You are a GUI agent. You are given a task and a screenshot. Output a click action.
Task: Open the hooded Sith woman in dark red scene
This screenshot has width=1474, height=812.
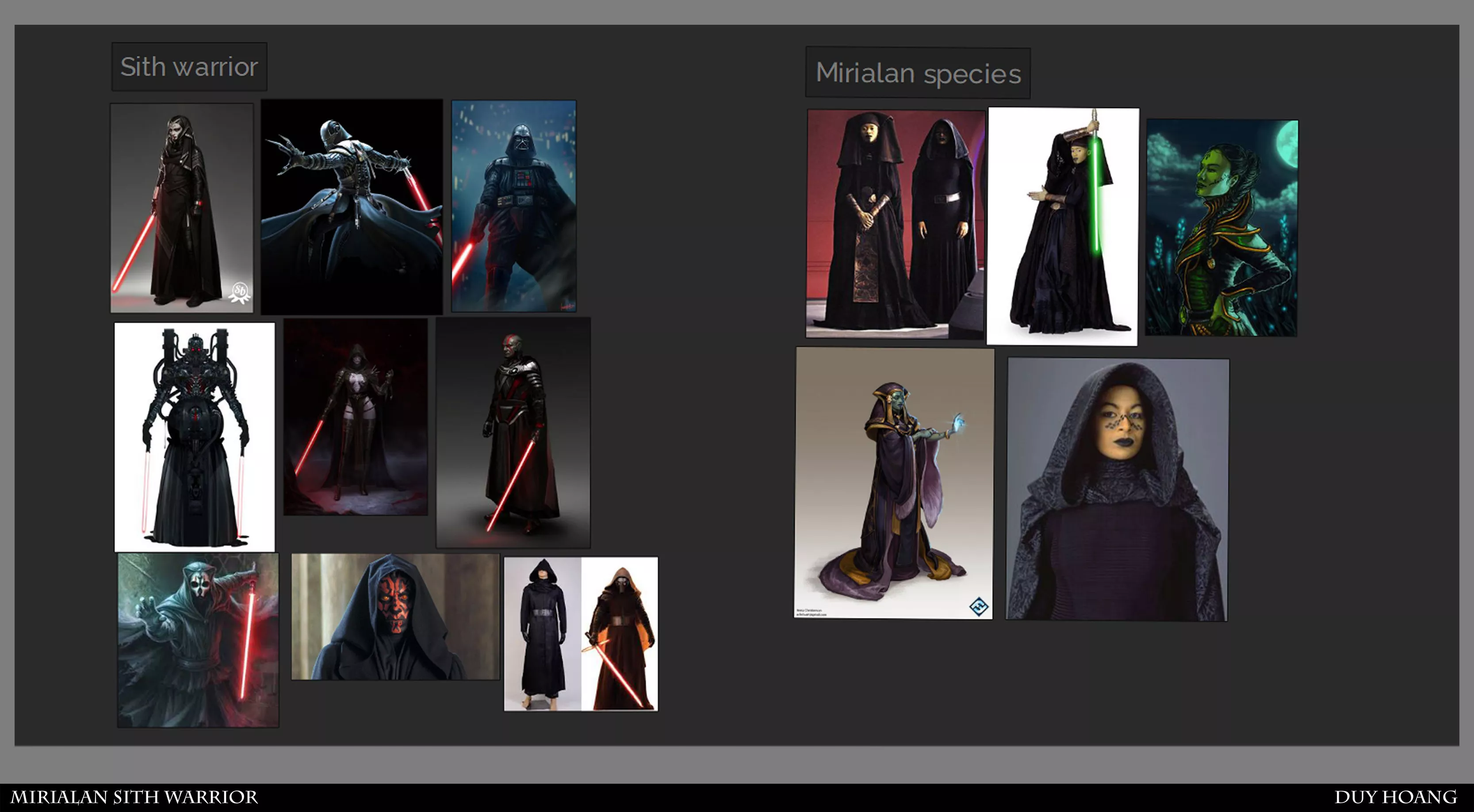point(355,417)
